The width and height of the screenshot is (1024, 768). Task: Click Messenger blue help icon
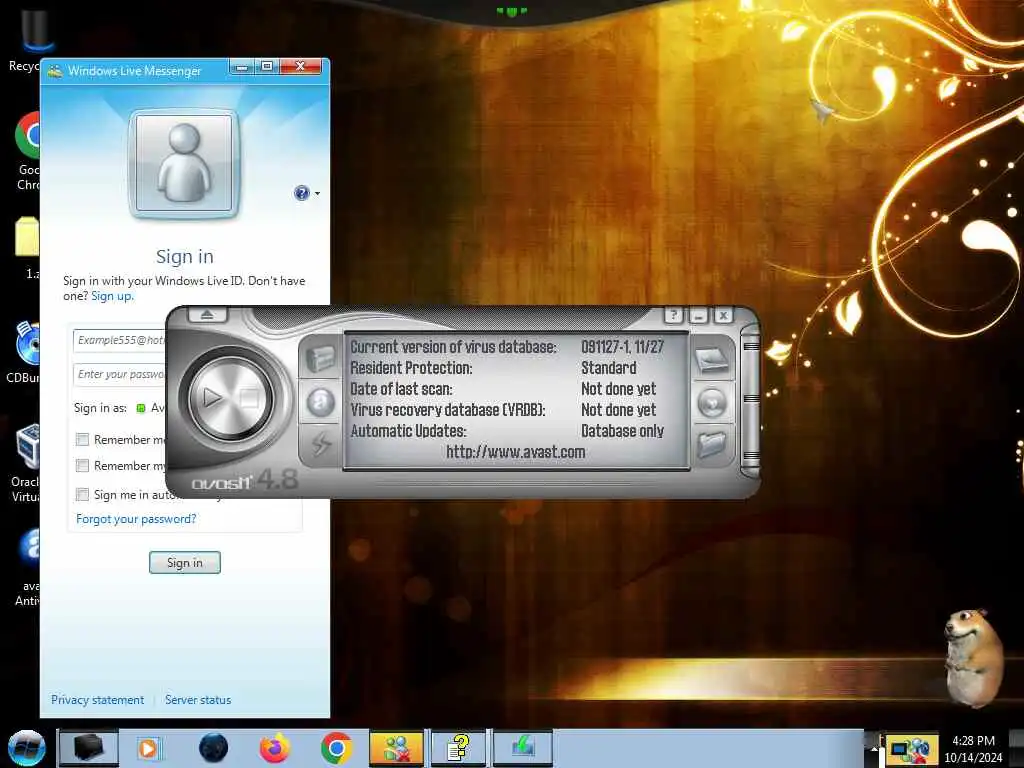[302, 193]
